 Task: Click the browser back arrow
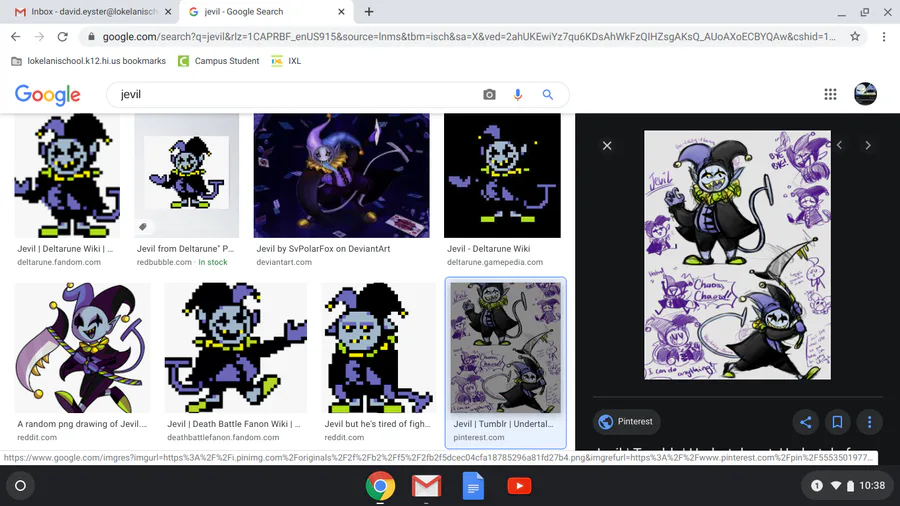15,37
